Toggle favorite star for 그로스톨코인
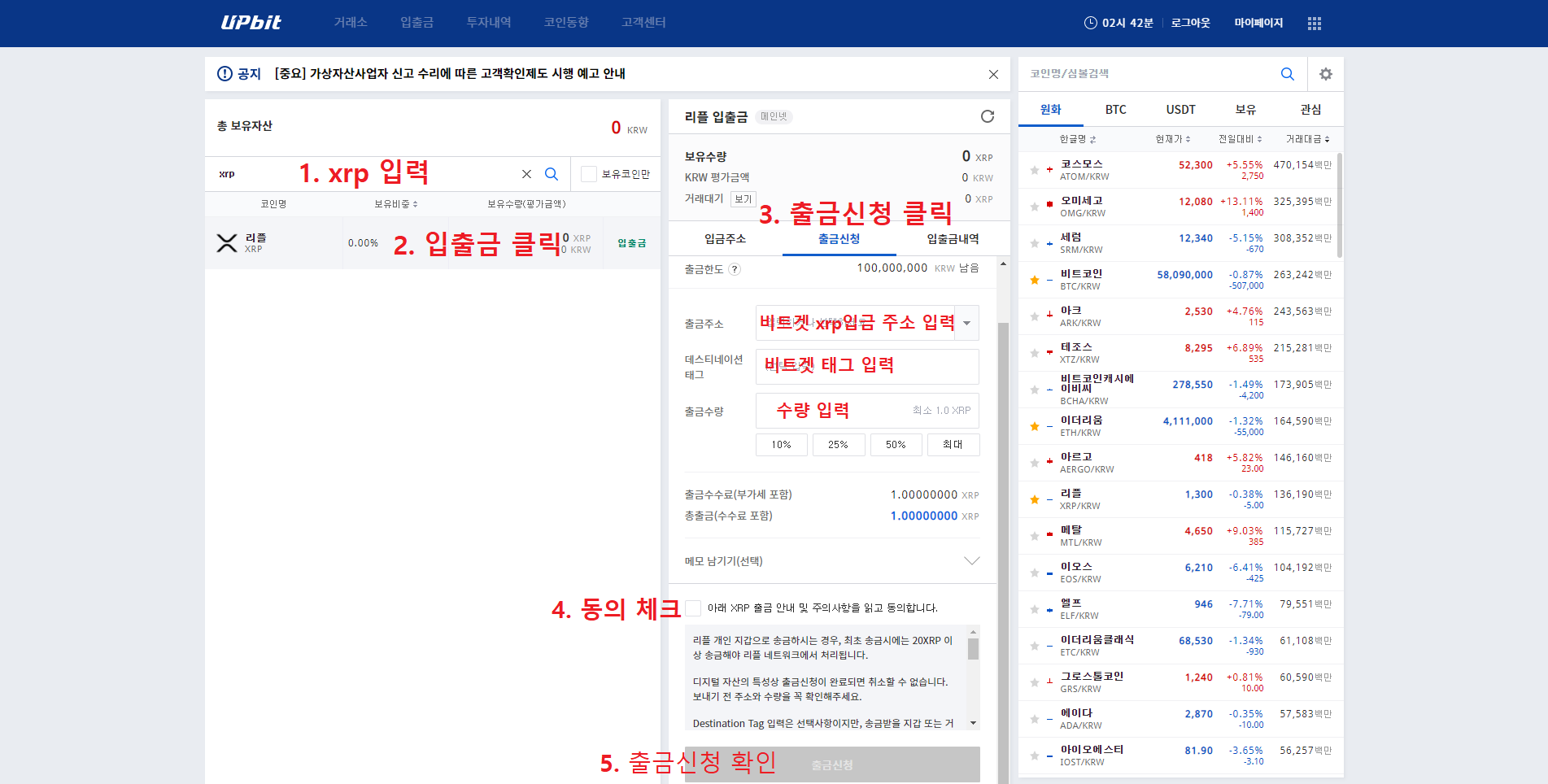 (1034, 682)
